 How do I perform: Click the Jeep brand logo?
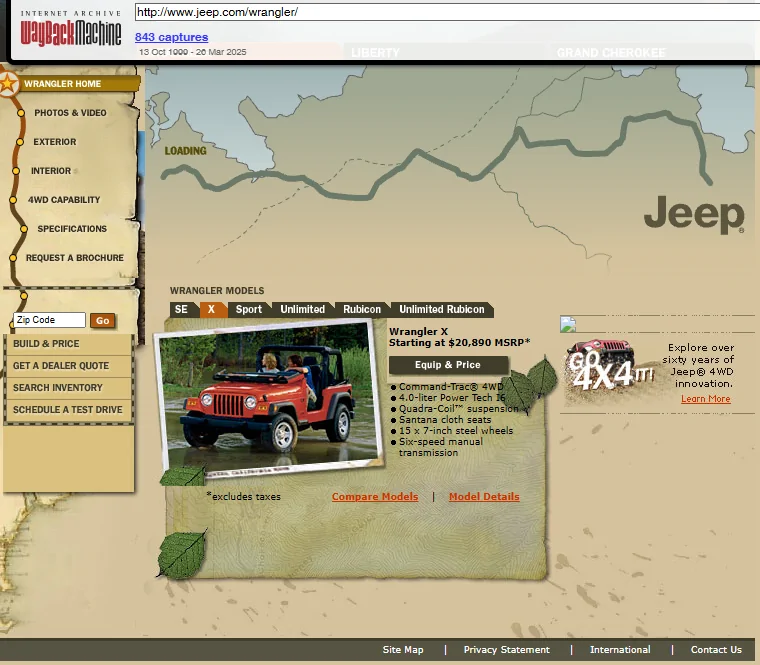pos(694,215)
